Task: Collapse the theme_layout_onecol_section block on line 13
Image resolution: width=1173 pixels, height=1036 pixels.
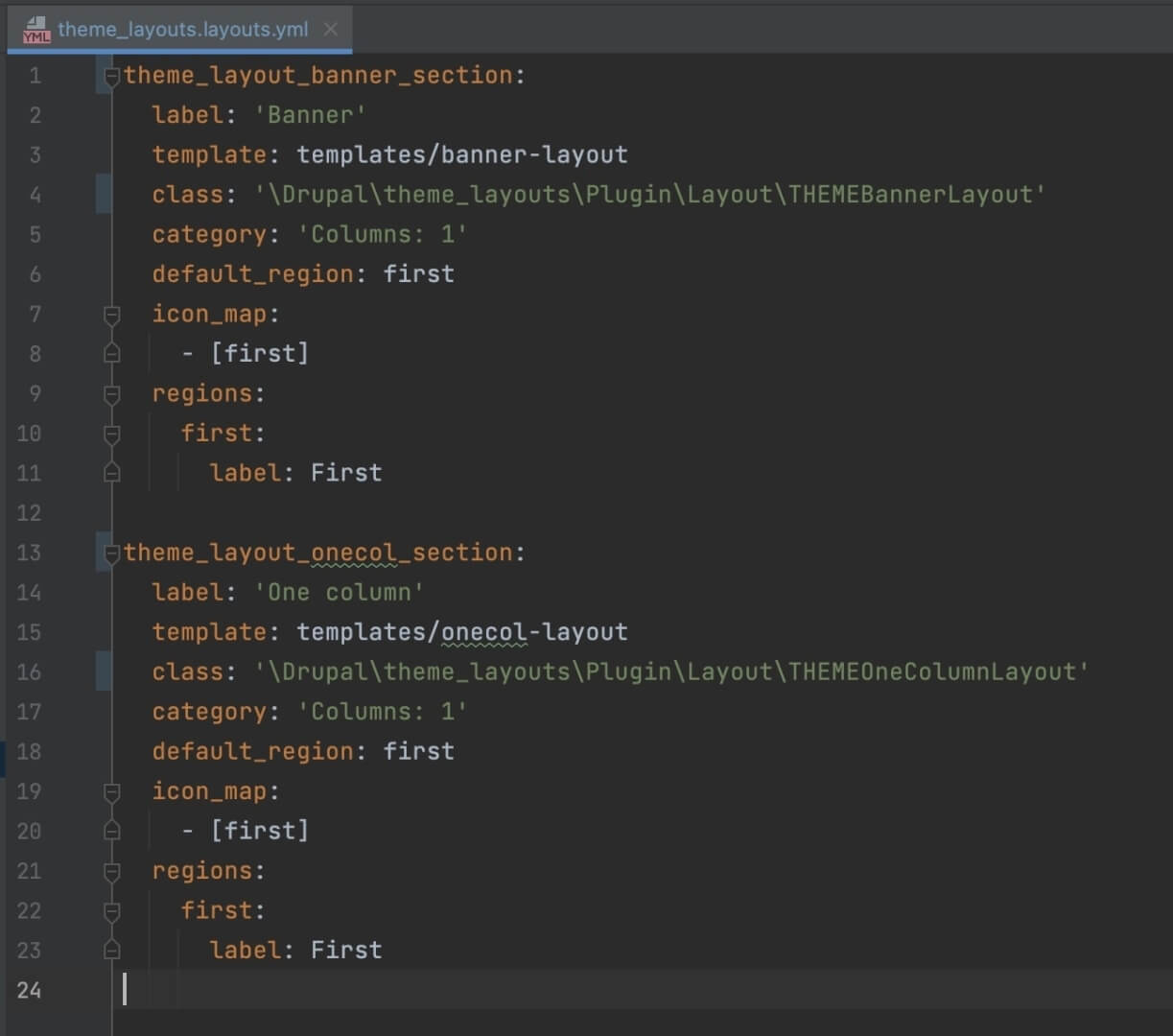Action: 112,553
